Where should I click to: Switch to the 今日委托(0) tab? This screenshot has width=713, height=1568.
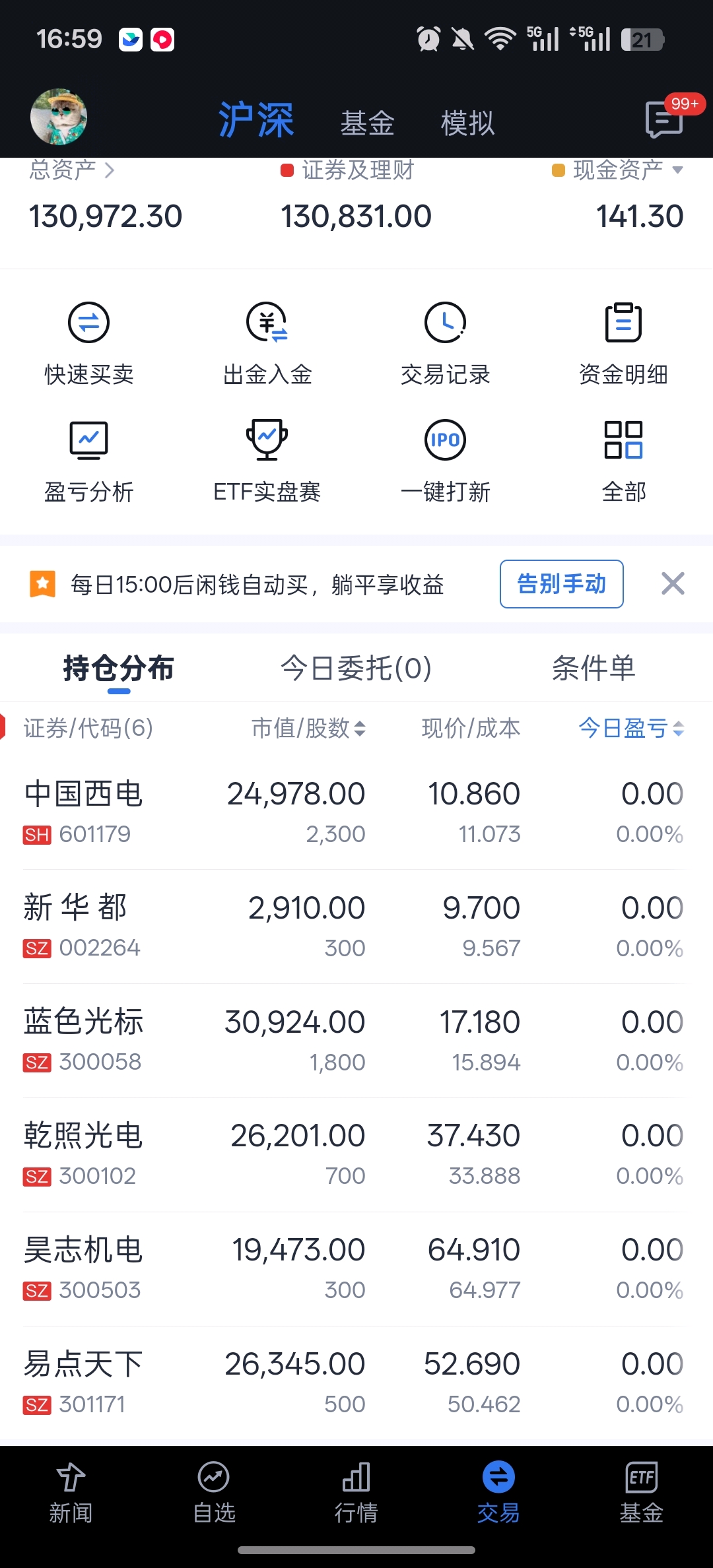(x=356, y=669)
